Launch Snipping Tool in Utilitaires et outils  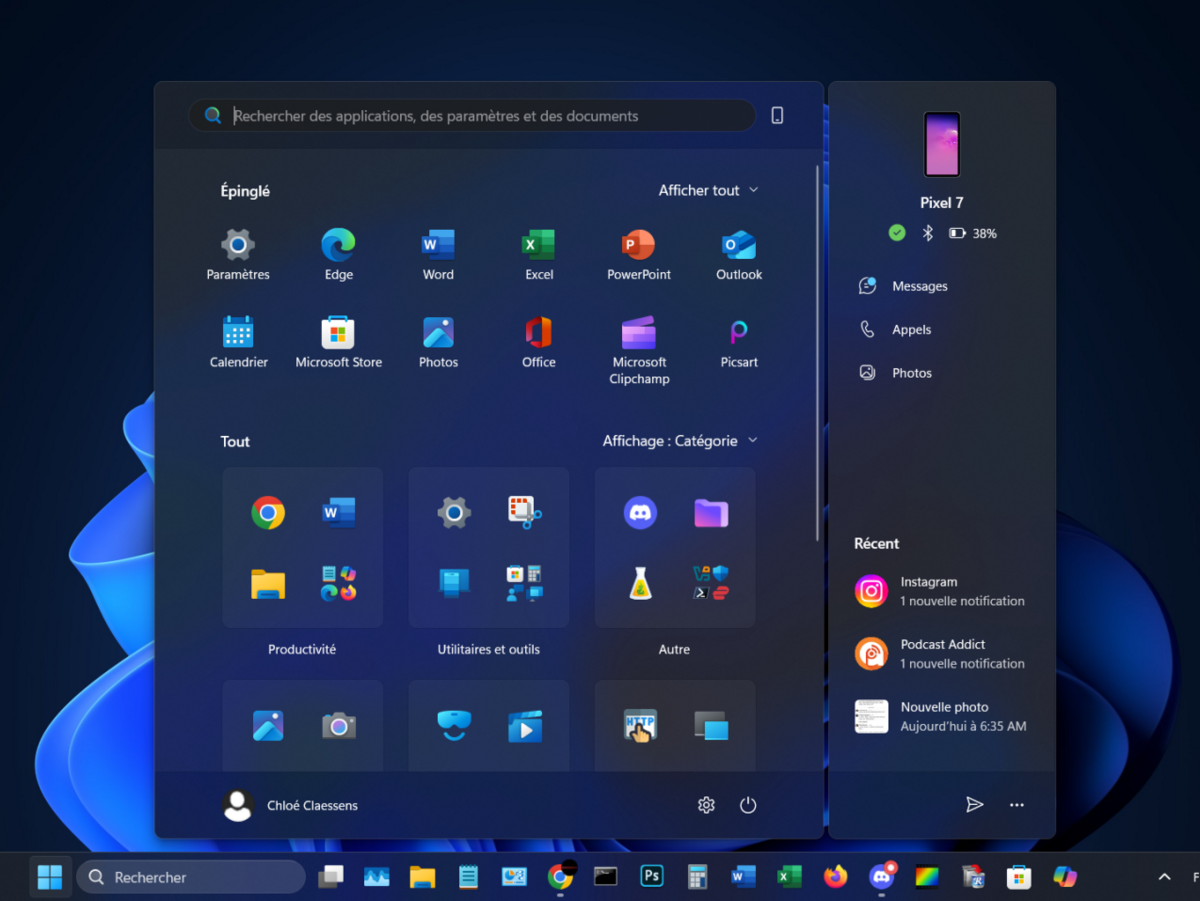(525, 513)
